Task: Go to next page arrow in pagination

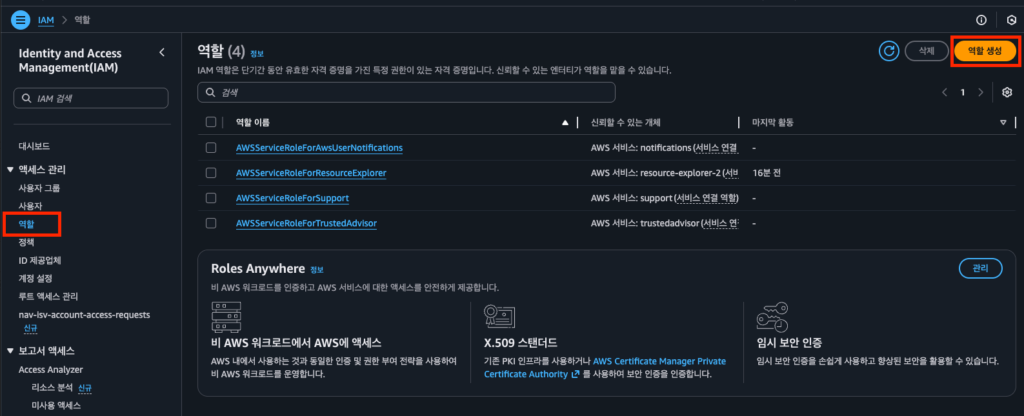Action: 981,92
